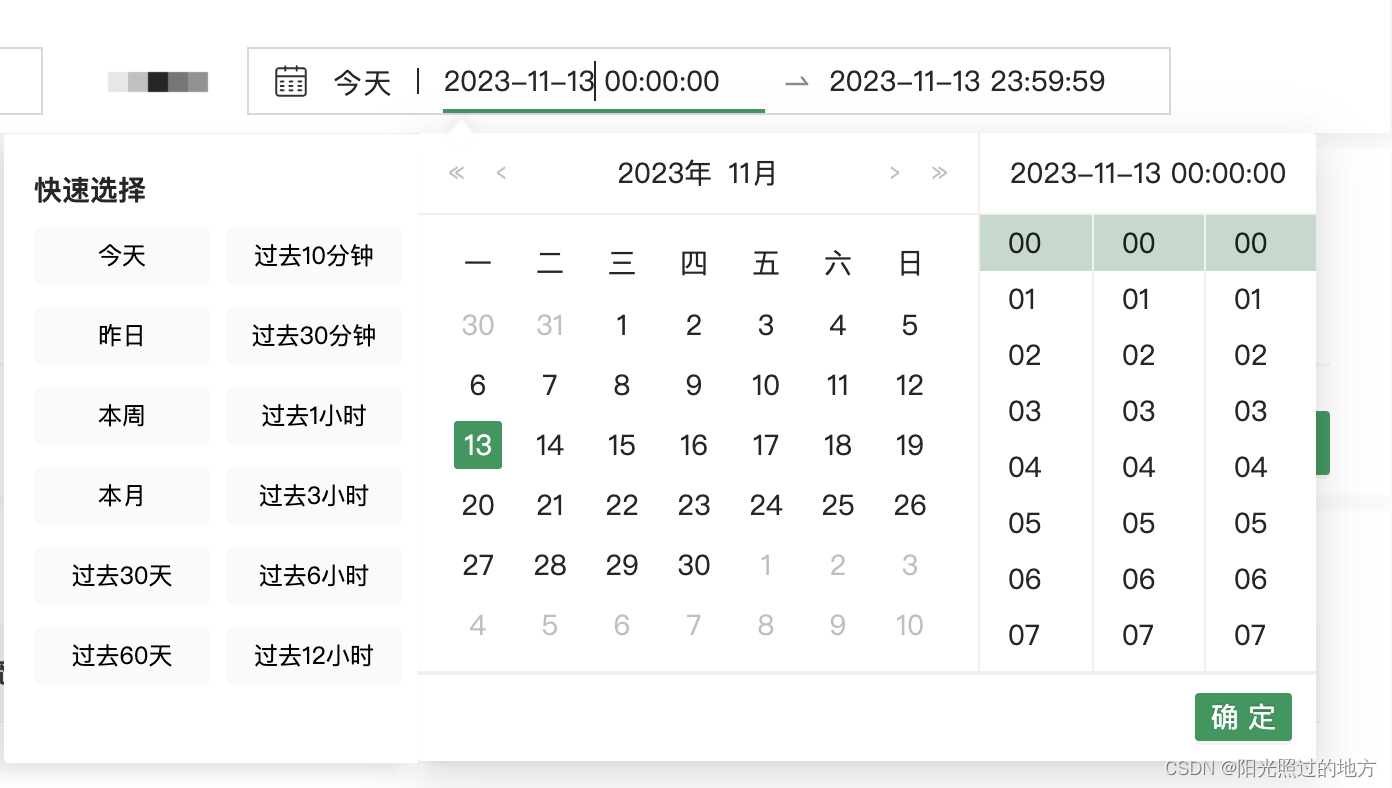Click the end date 2023-11-13 23:59:59 field
The height and width of the screenshot is (788, 1392).
(x=966, y=81)
